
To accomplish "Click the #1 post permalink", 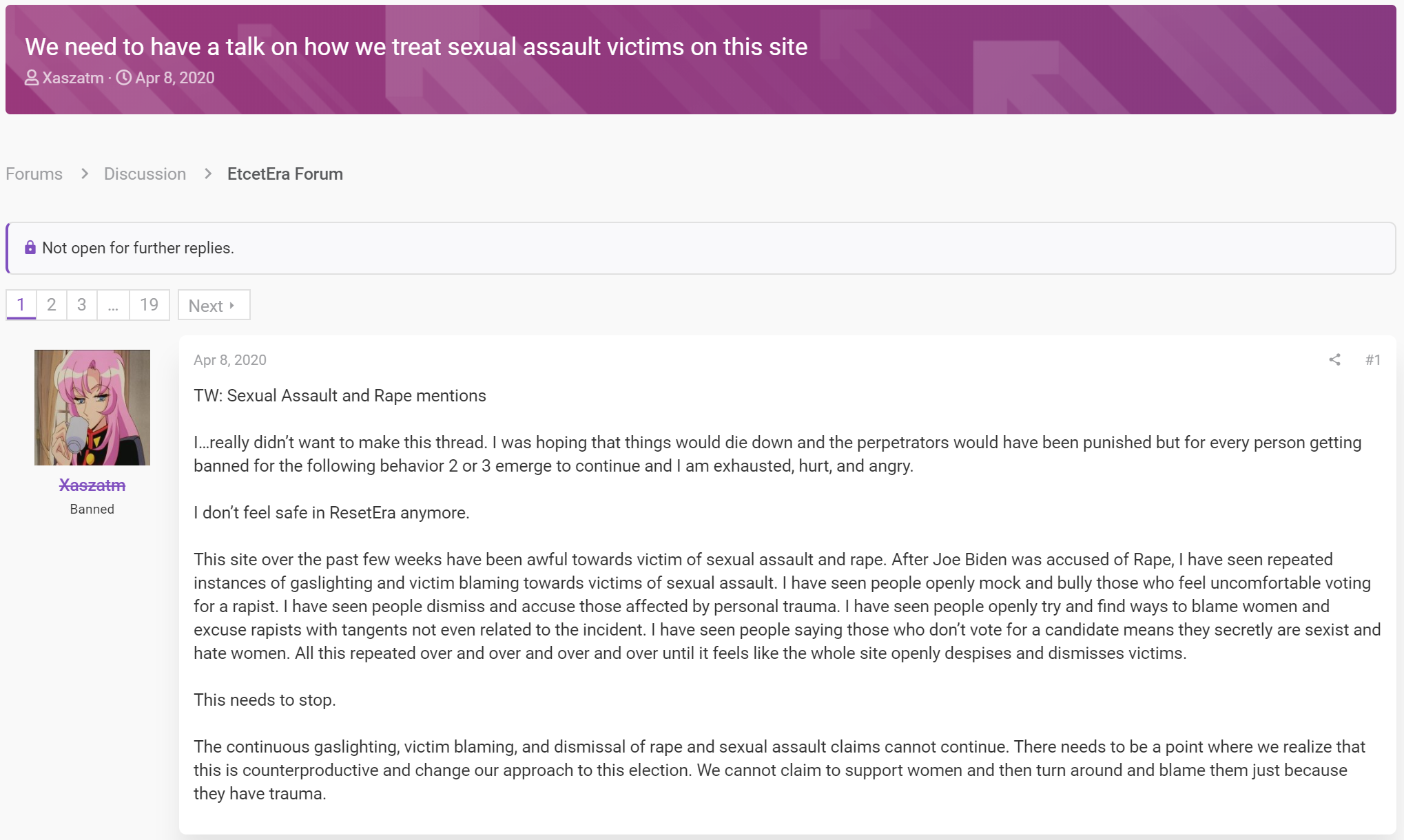I will pos(1372,359).
